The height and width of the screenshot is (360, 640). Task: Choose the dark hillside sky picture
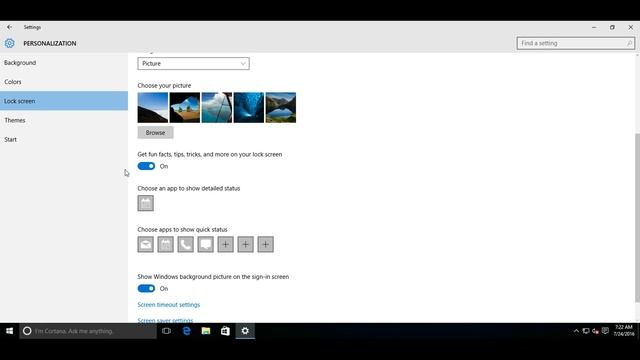point(153,108)
